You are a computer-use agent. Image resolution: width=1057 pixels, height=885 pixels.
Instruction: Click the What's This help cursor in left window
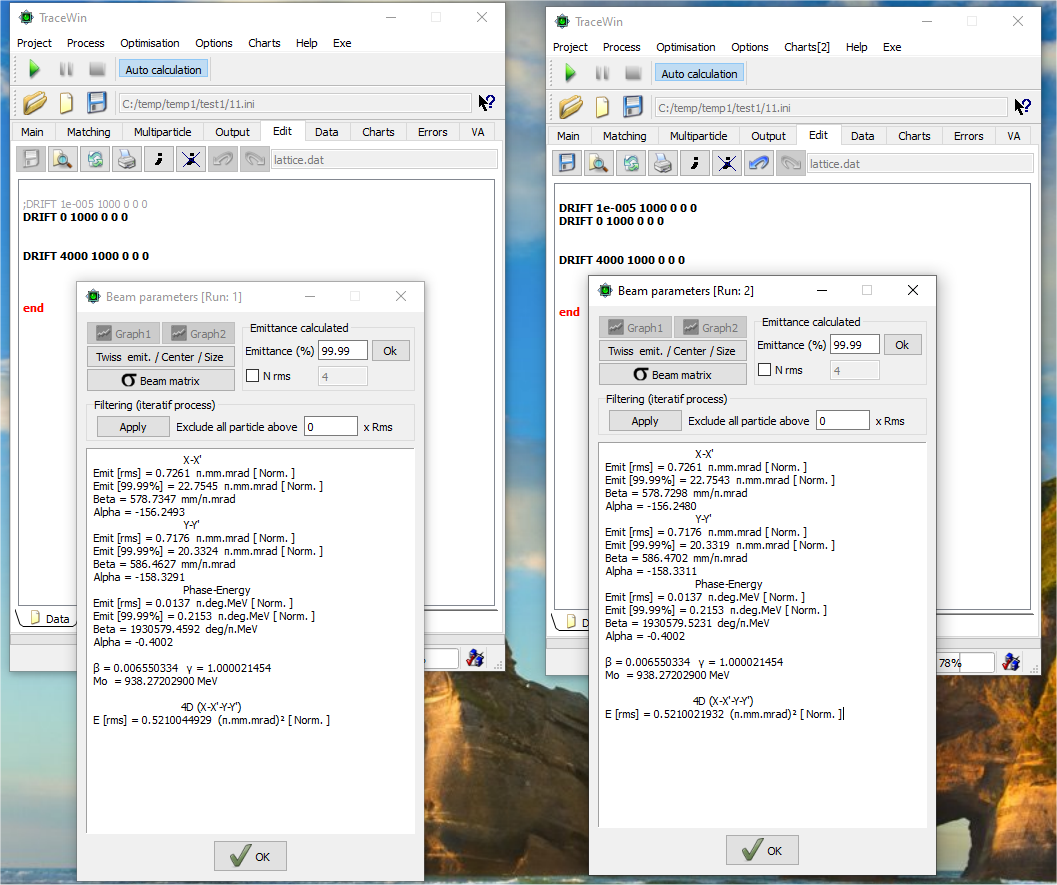(x=486, y=103)
